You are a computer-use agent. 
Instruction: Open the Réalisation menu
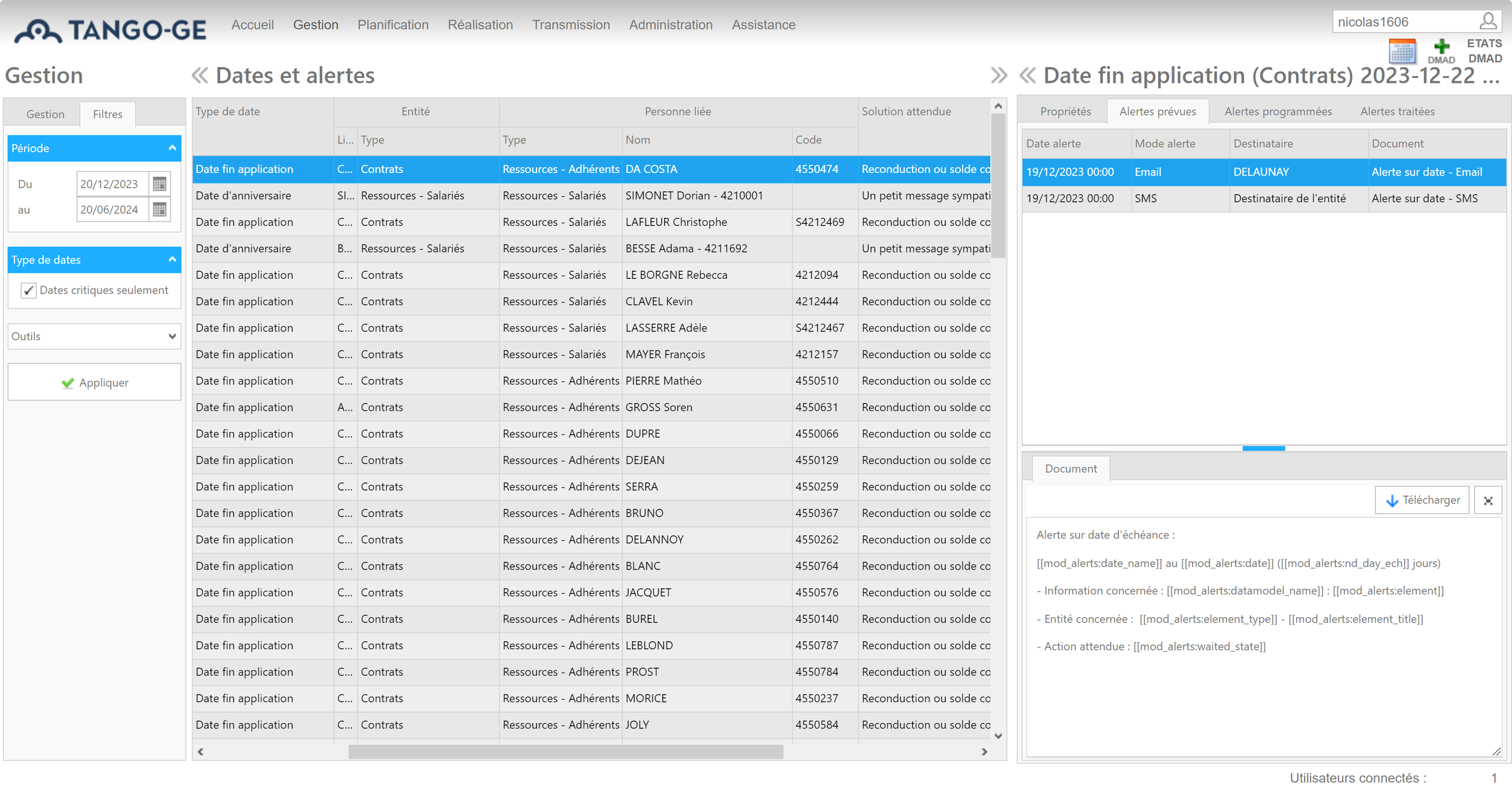(x=480, y=25)
